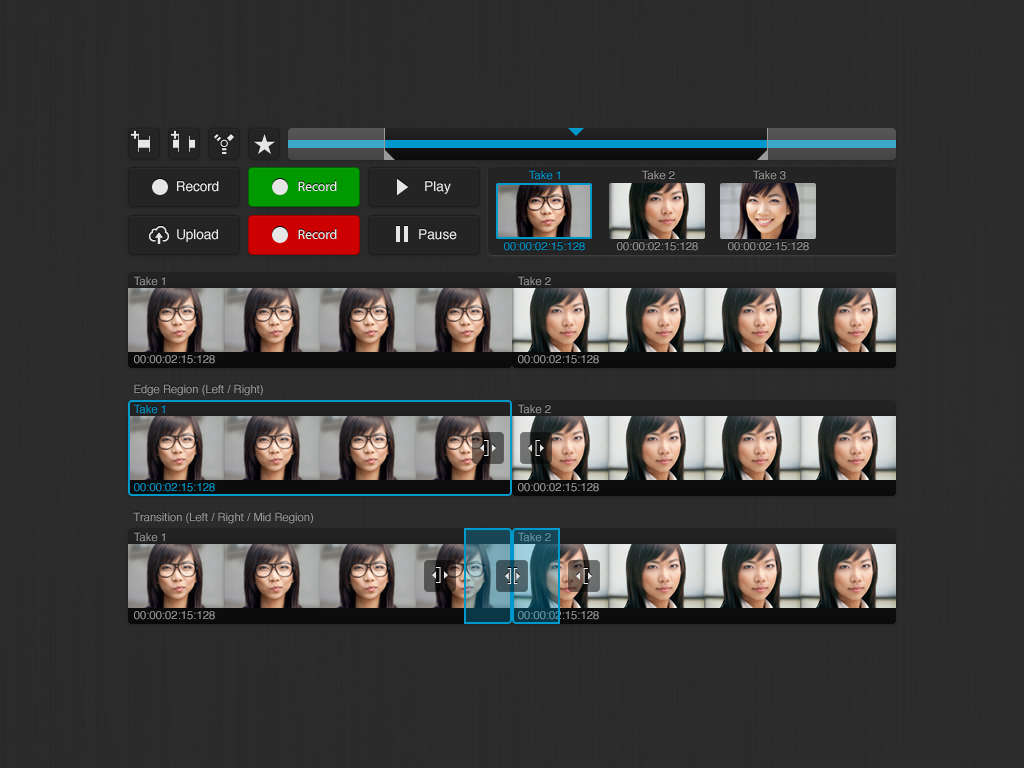Select the Take 2 clip in the top filmstrip

704,320
